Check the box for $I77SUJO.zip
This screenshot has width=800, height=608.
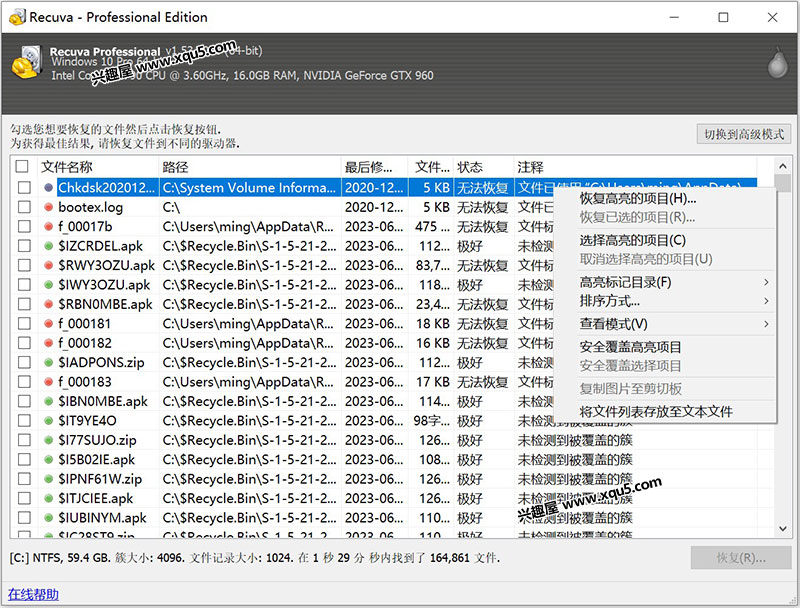(24, 440)
